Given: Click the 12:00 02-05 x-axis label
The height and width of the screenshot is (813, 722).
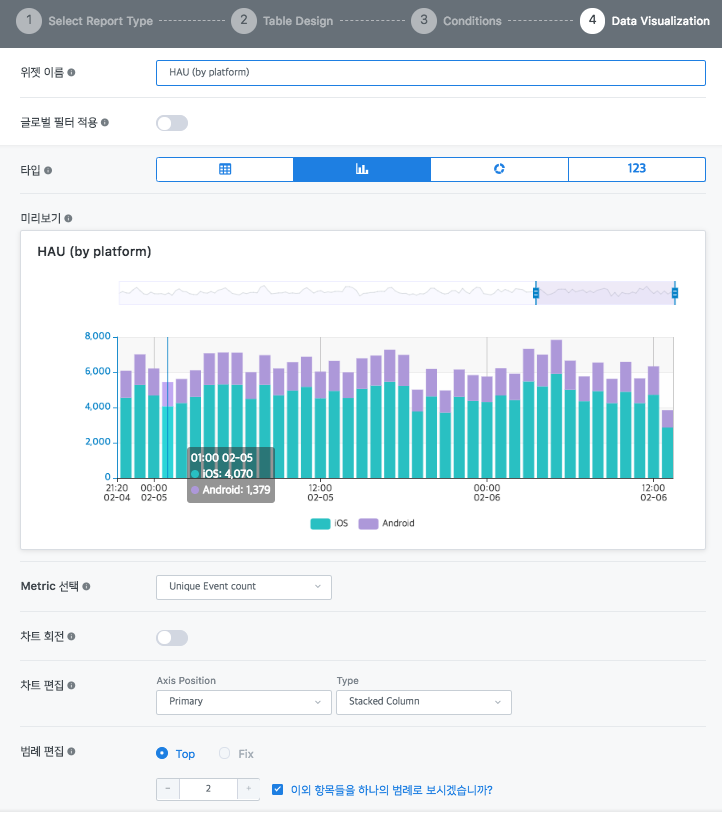Looking at the screenshot, I should 320,493.
